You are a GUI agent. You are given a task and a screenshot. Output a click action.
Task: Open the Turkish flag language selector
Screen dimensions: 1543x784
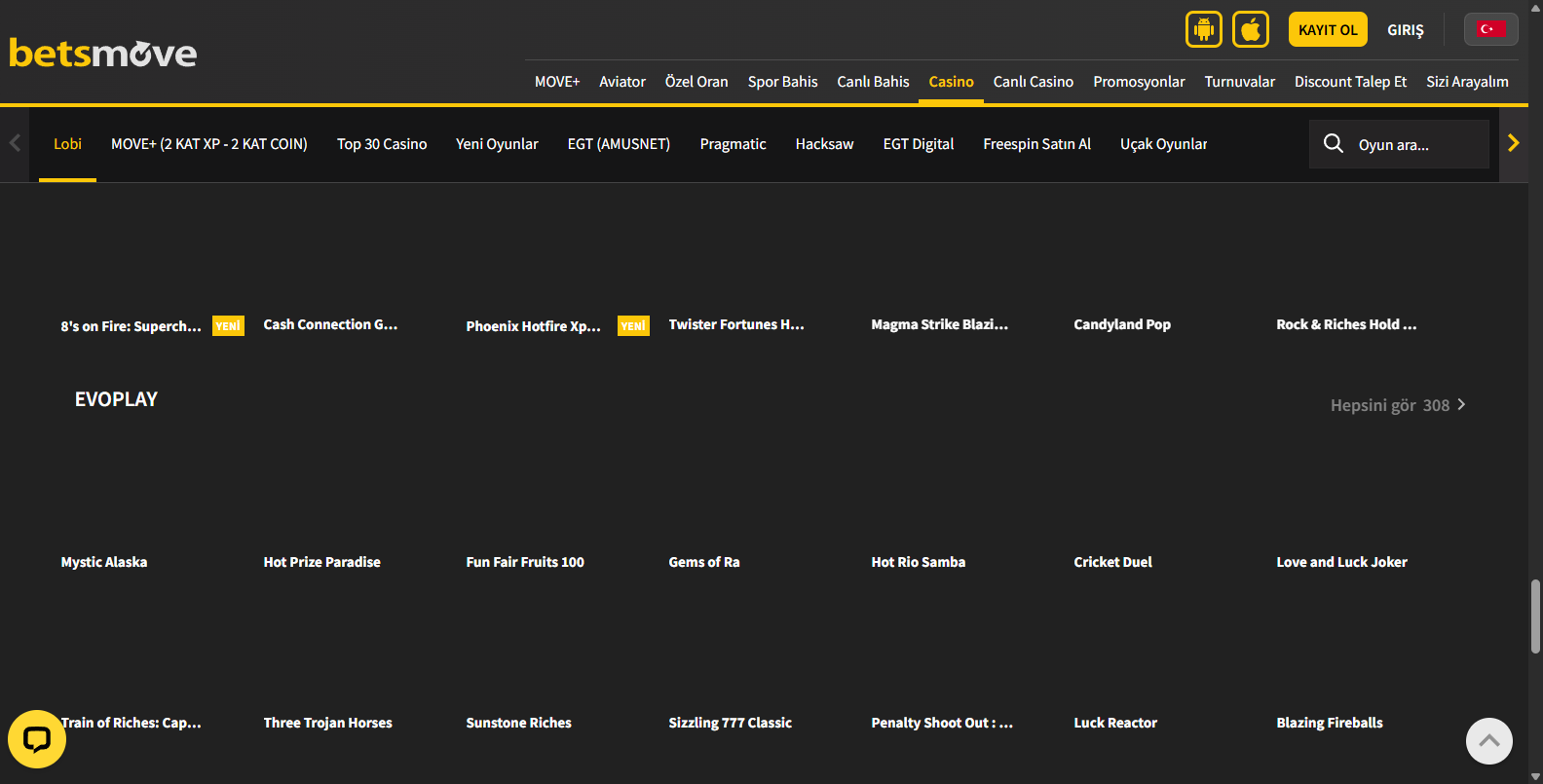(1490, 29)
